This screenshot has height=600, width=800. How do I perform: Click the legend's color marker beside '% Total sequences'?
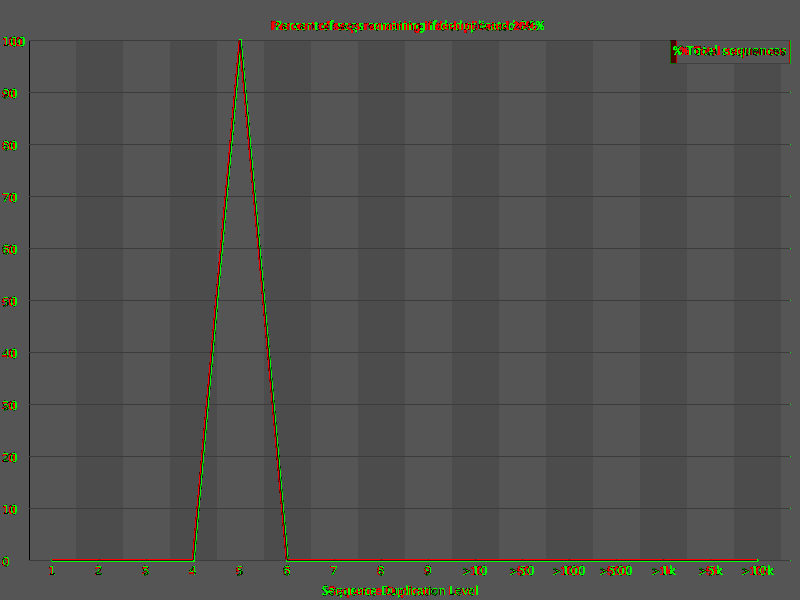673,52
